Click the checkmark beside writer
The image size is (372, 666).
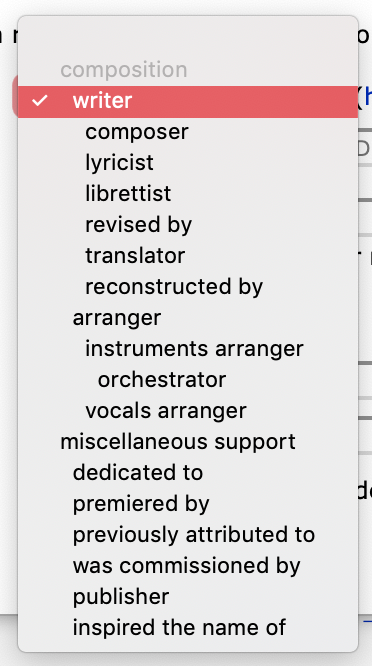[x=39, y=101]
